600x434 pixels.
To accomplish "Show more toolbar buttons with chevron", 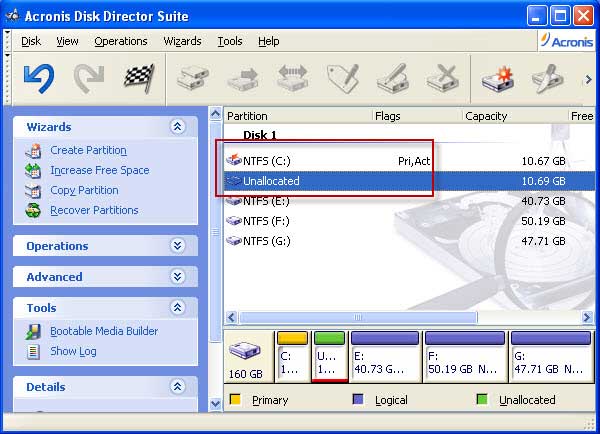I will pyautogui.click(x=589, y=80).
